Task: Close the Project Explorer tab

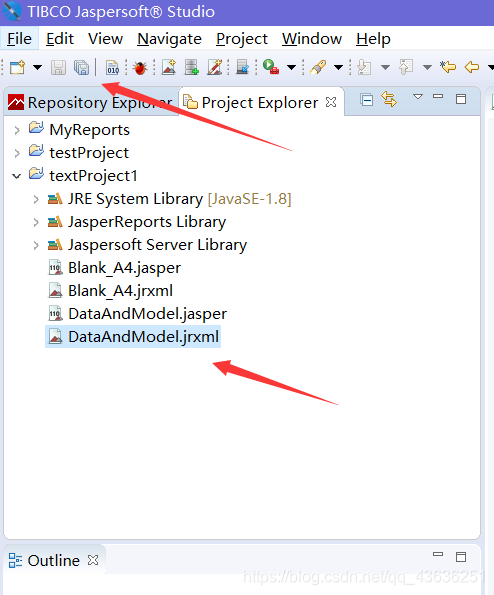Action: coord(331,102)
